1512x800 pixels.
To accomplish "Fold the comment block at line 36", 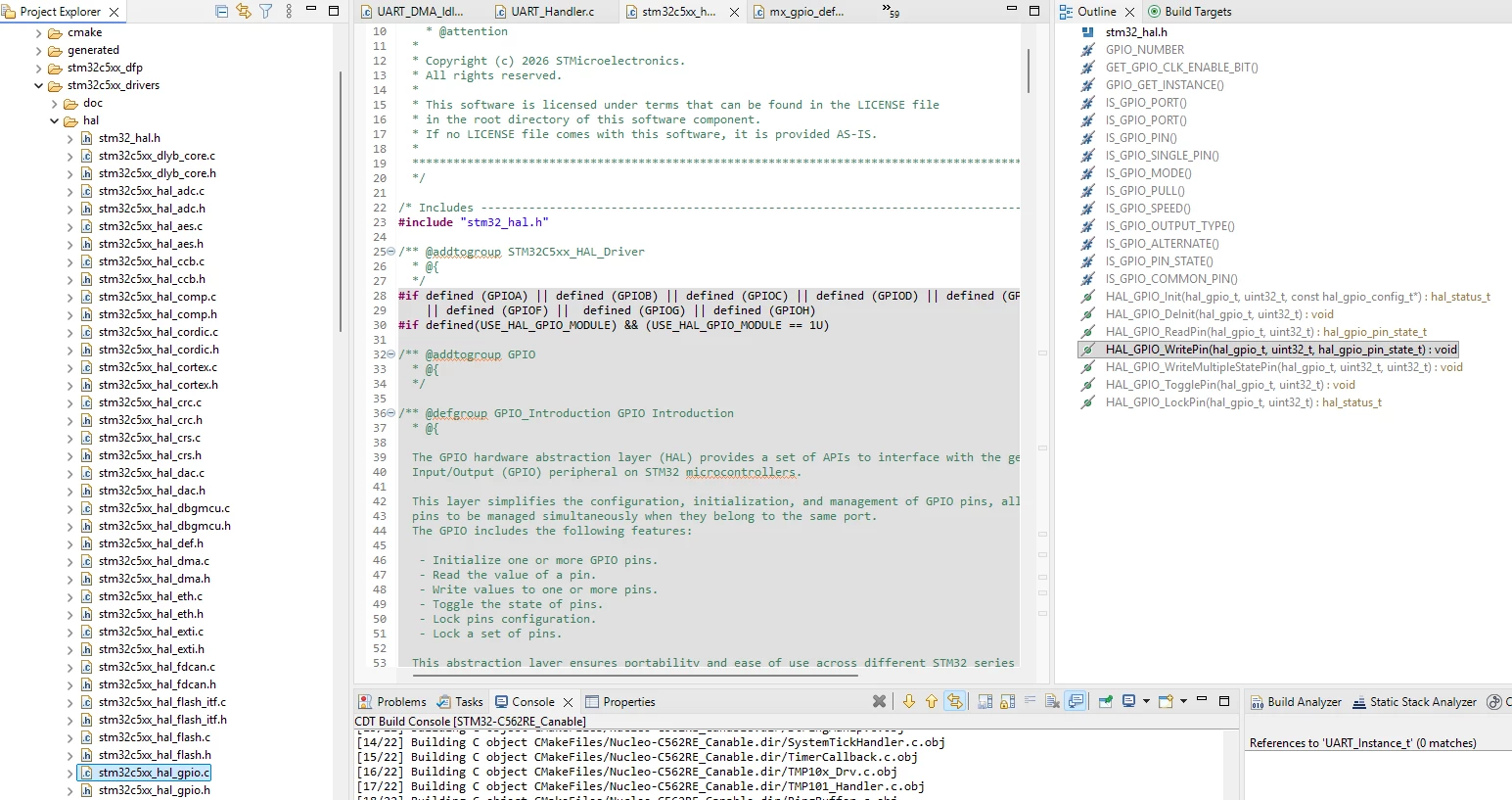I will [x=391, y=413].
